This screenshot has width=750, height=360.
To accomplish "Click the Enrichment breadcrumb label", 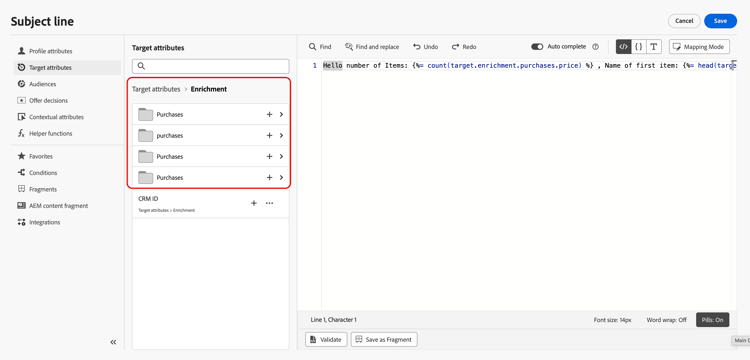I will click(209, 89).
